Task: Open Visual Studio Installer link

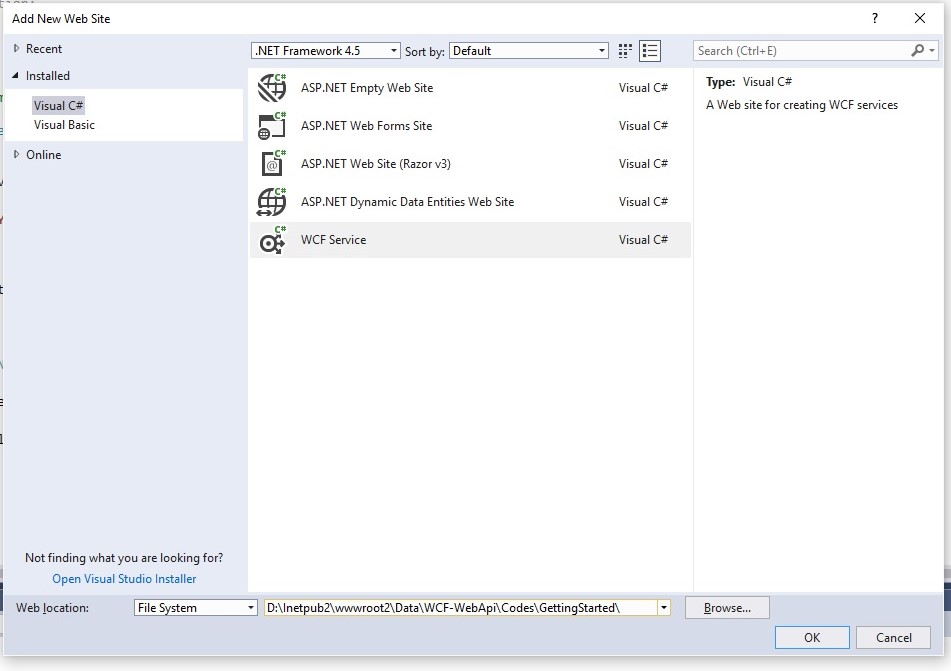Action: click(x=124, y=579)
